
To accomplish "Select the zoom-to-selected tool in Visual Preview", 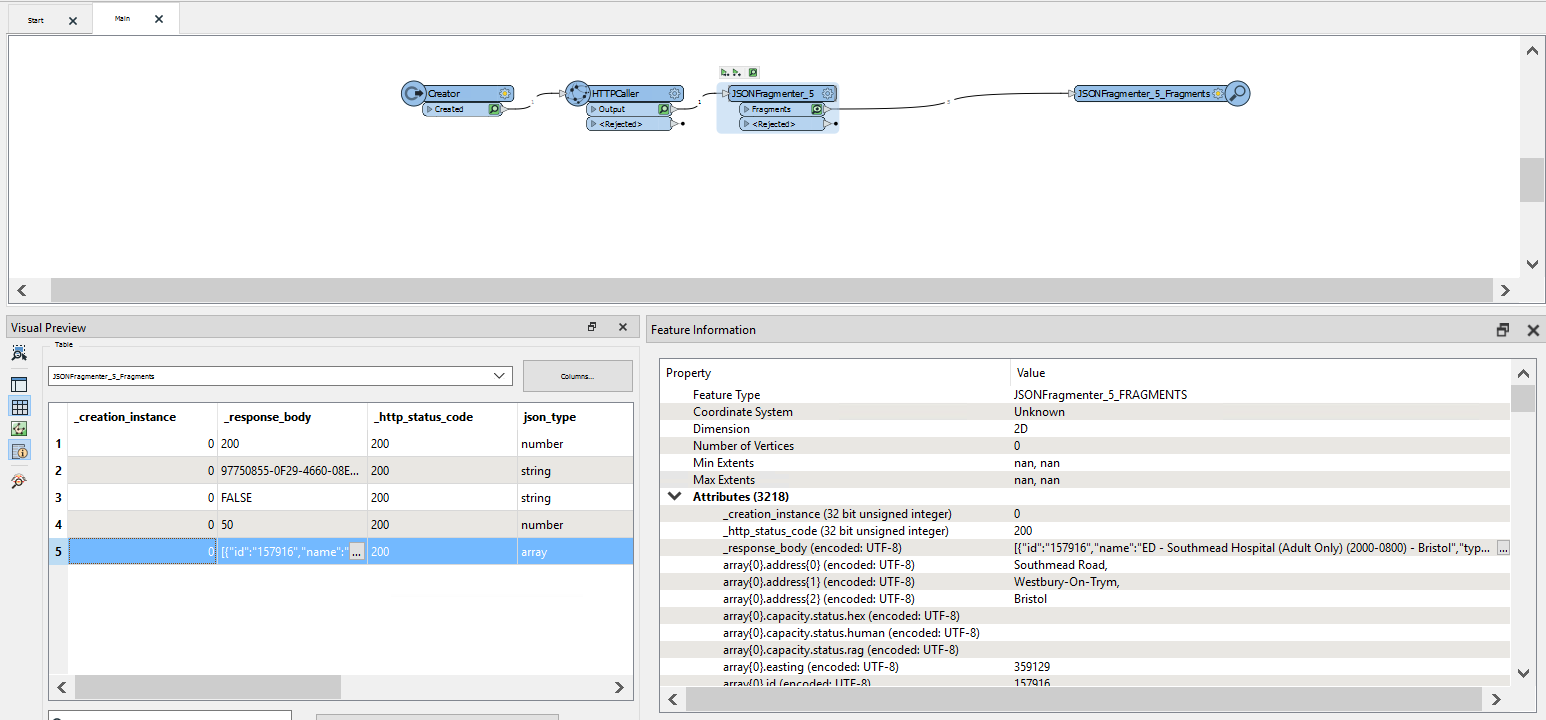I will point(19,353).
